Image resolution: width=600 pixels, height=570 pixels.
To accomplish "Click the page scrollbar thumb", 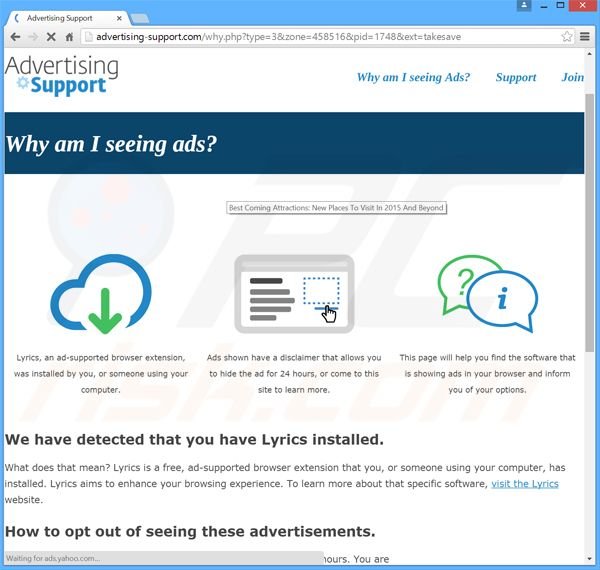I will pos(589,223).
